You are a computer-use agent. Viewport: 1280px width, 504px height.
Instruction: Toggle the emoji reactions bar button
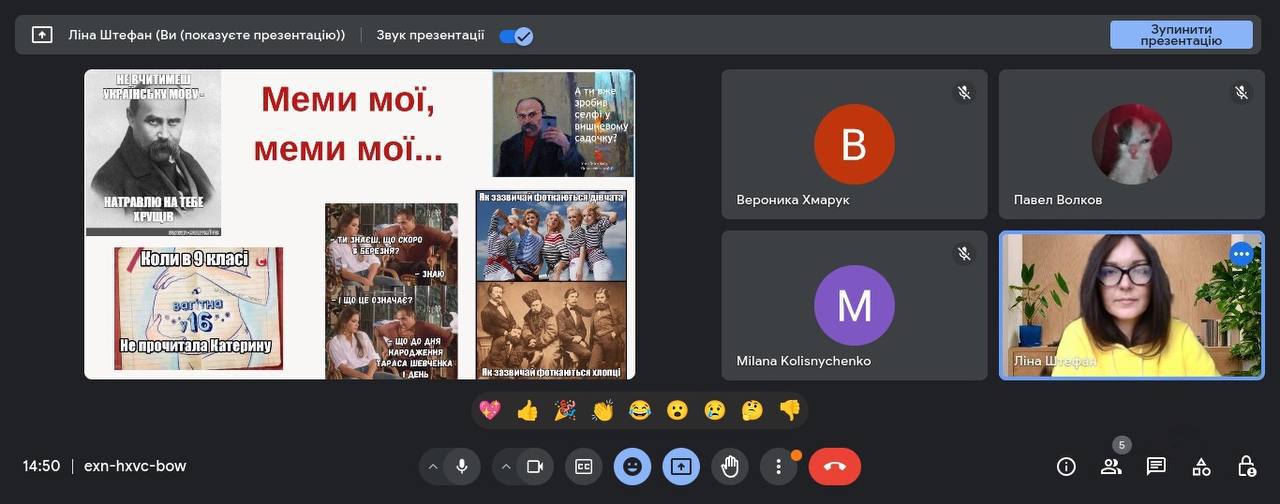point(632,466)
